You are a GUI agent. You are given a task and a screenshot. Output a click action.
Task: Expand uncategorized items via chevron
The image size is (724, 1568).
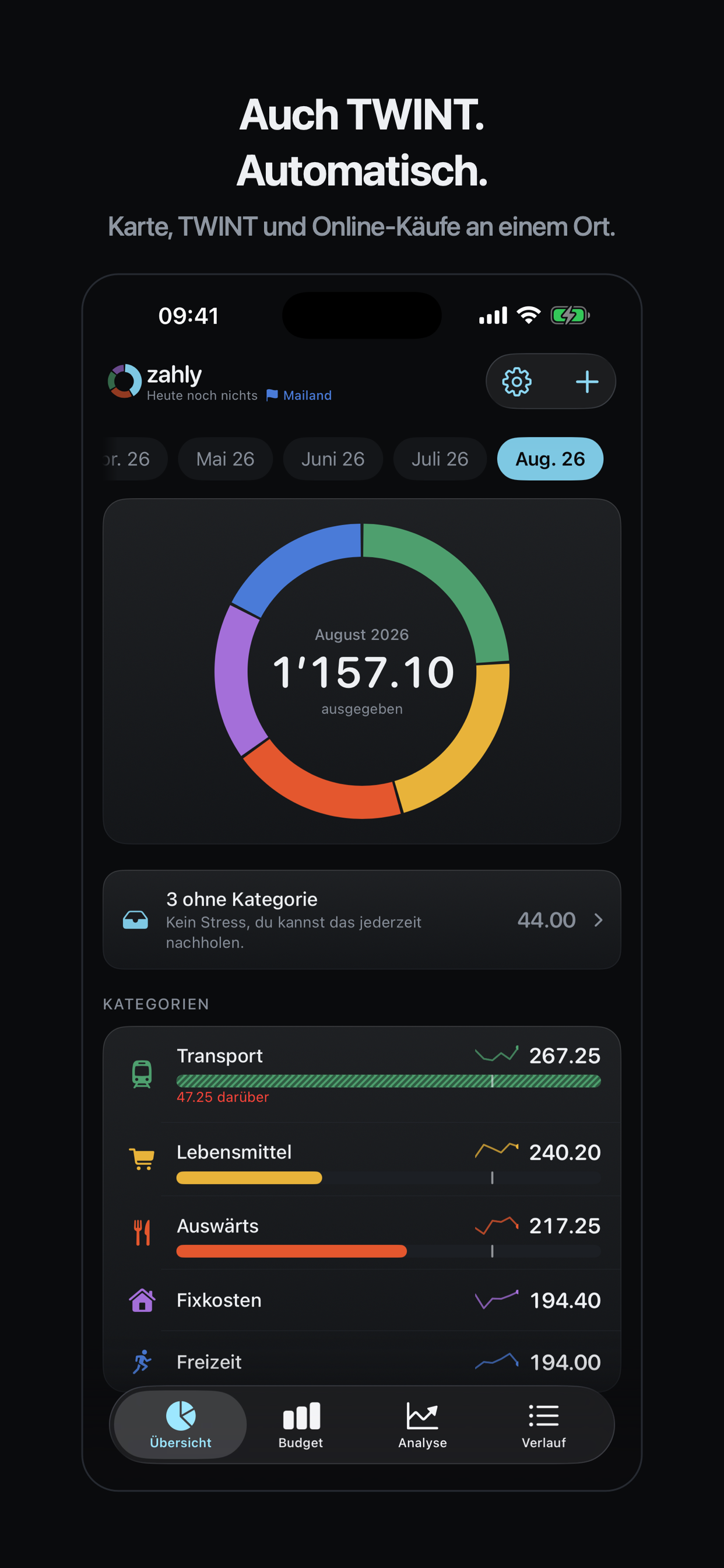tap(598, 920)
